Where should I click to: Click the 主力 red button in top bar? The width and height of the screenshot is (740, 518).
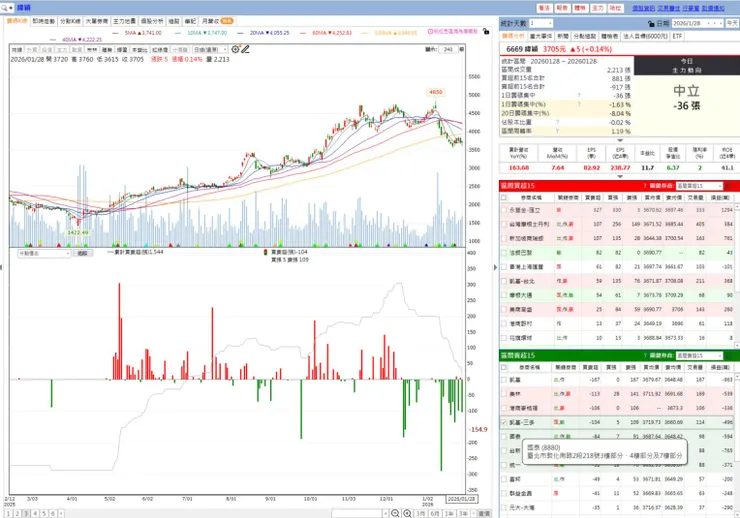[597, 8]
